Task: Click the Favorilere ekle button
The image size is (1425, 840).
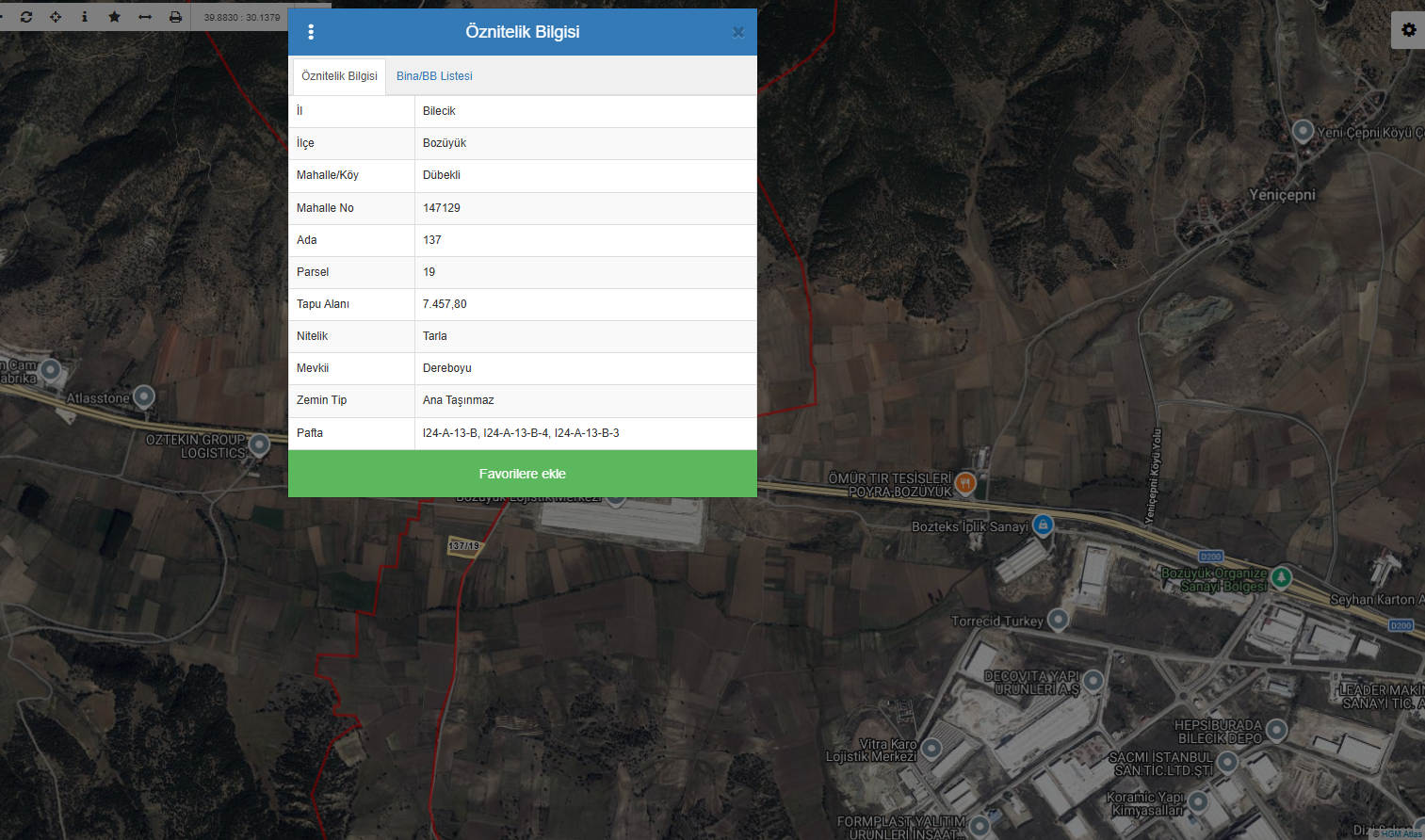Action: (523, 474)
